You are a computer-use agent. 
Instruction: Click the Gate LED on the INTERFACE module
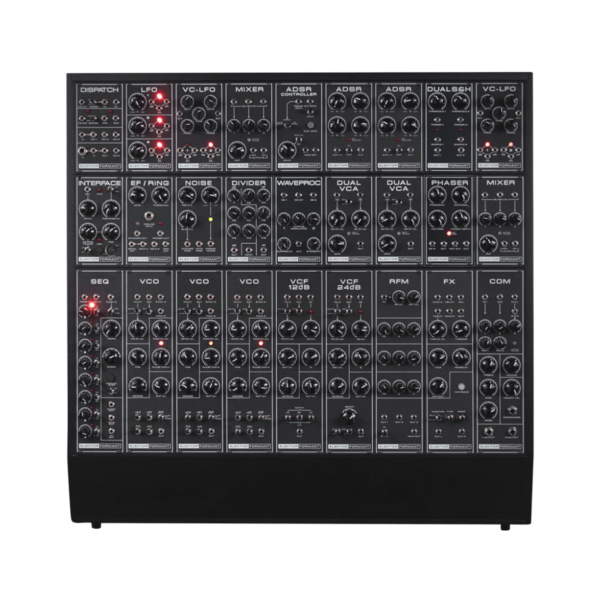(x=99, y=190)
